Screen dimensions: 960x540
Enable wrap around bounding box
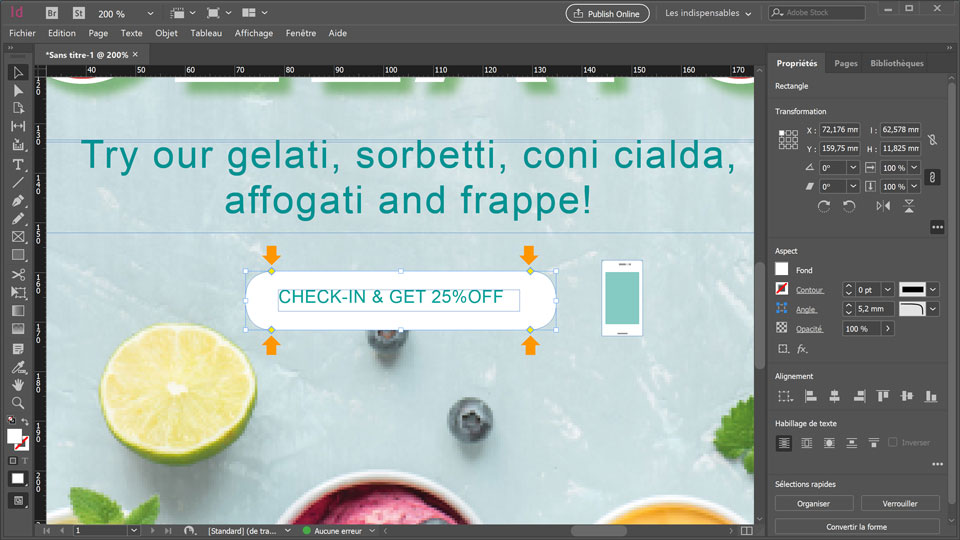[807, 443]
